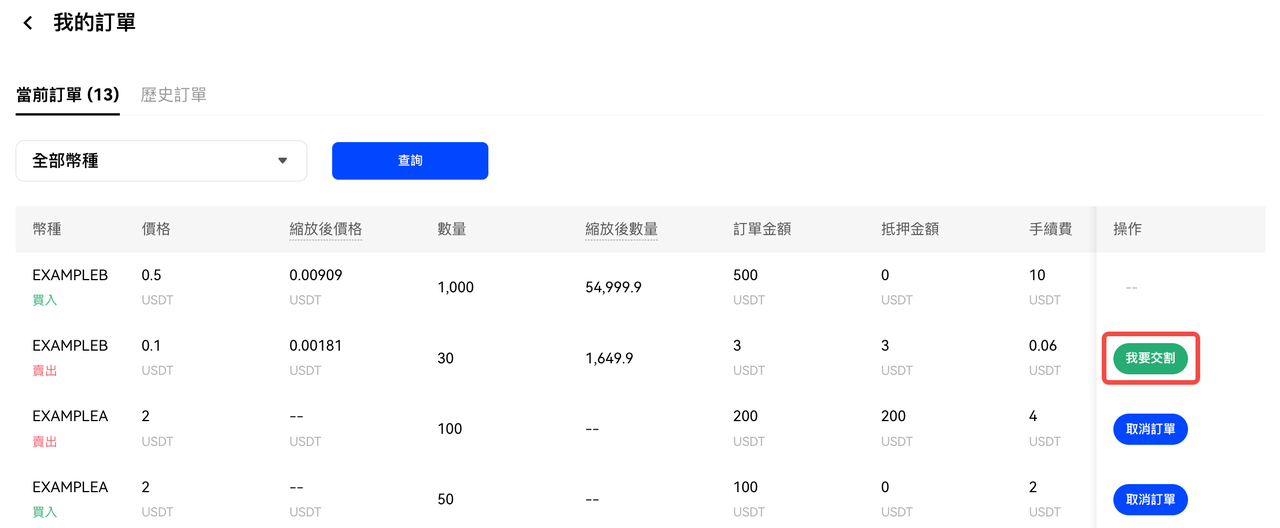The image size is (1280, 528).
Task: Click the 價格 column header
Action: tap(156, 229)
